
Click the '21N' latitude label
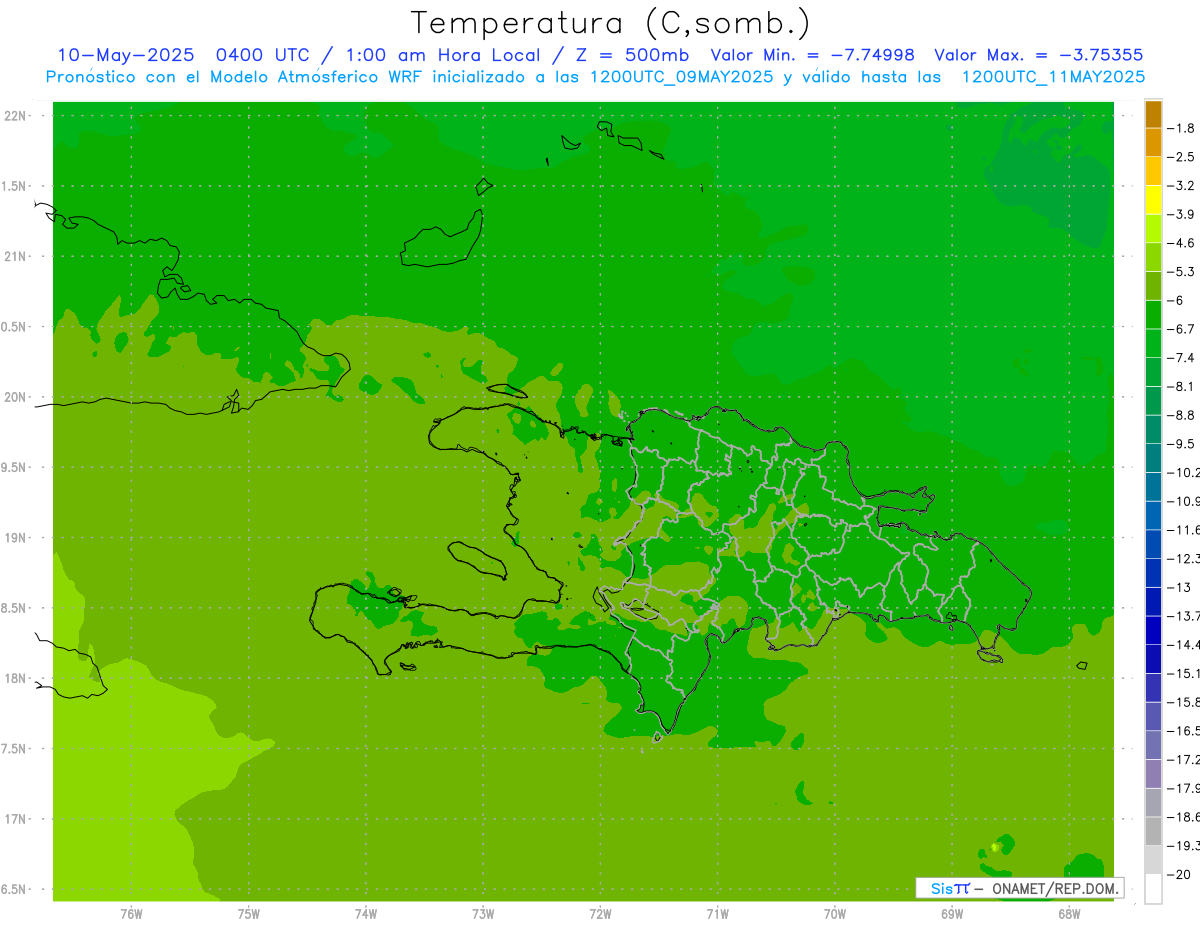click(17, 256)
